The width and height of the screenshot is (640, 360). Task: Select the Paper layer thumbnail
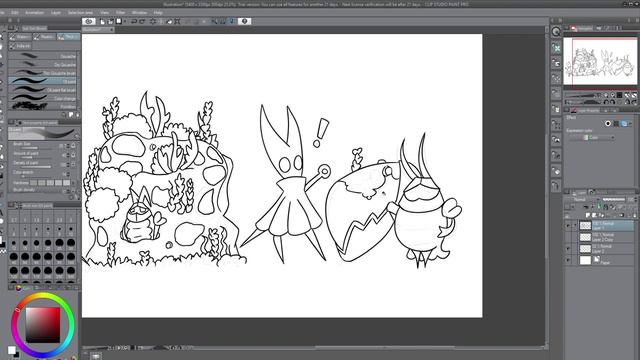click(585, 260)
